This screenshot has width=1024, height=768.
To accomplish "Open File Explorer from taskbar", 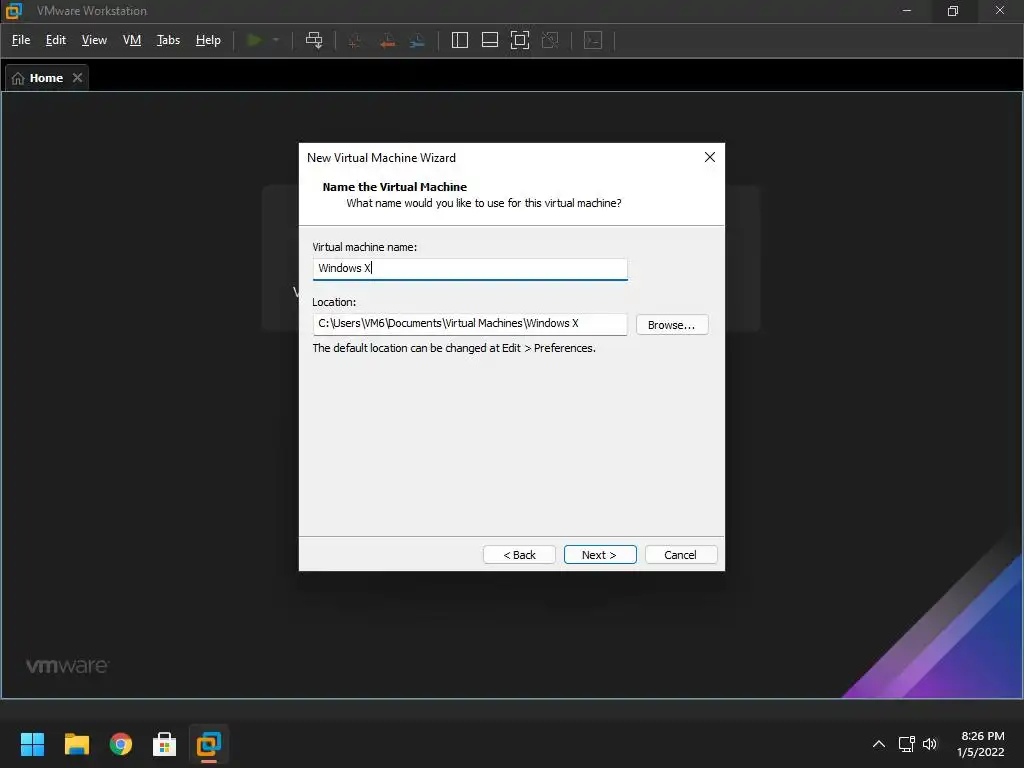I will tap(76, 744).
